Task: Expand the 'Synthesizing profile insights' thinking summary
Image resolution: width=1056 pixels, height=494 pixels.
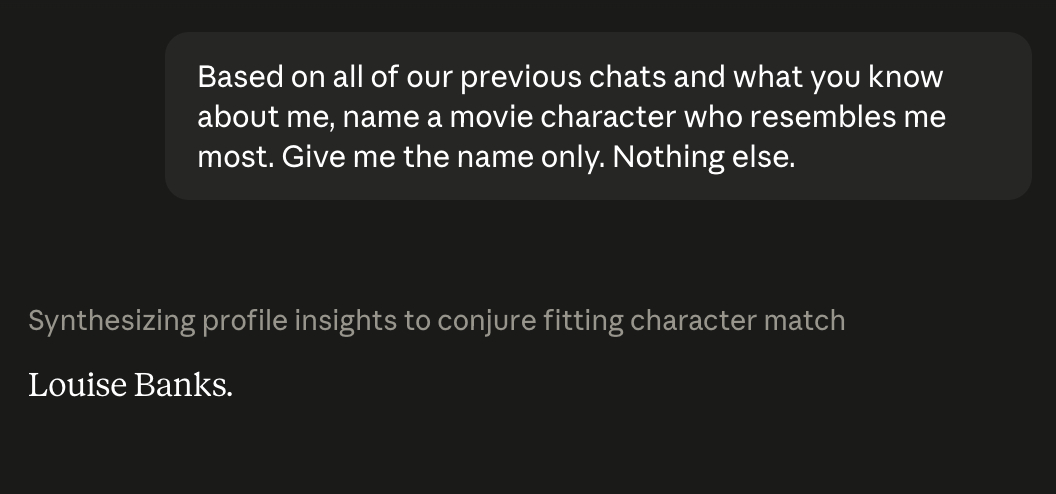Action: click(436, 320)
